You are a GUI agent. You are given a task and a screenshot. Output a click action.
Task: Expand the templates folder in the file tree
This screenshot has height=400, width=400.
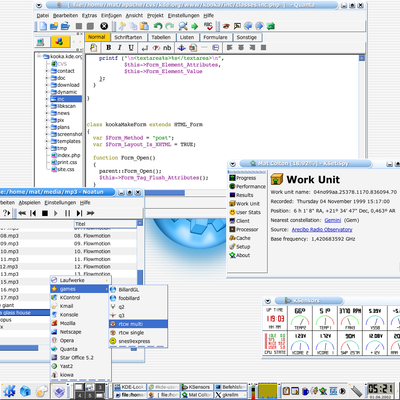(47, 141)
